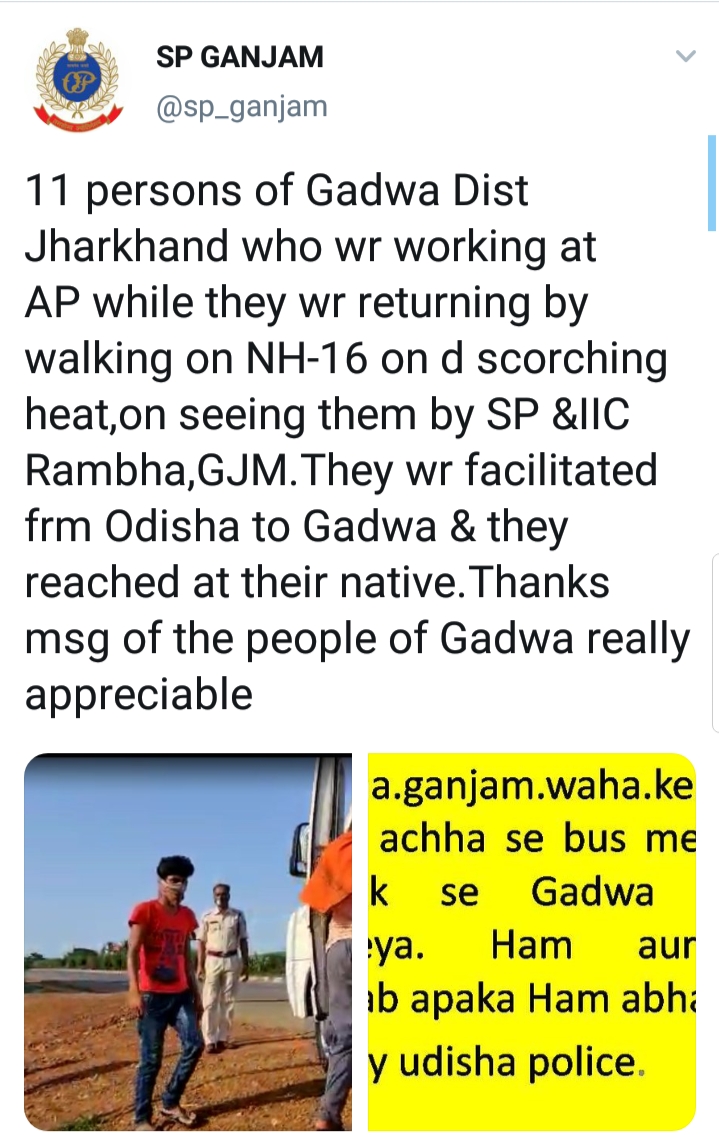Tap the 'udisha police' line in yellow image
Viewport: 719px width, 1135px height.
click(507, 1061)
